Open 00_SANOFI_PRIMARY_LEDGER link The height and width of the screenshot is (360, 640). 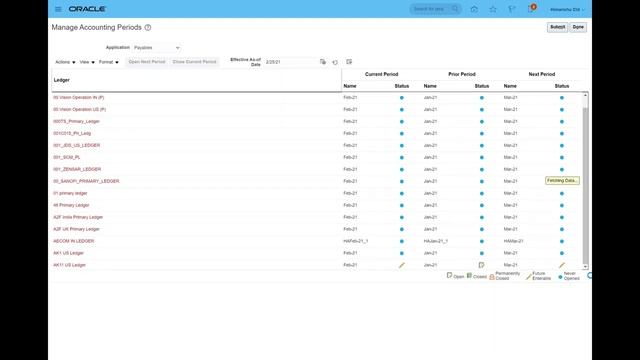[86, 181]
